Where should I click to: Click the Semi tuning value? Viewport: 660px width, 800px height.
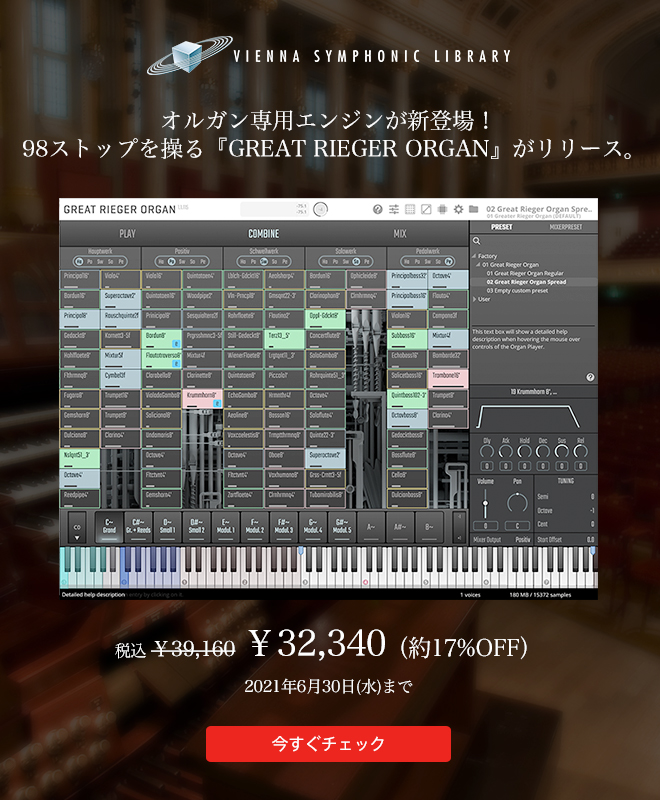(x=592, y=496)
